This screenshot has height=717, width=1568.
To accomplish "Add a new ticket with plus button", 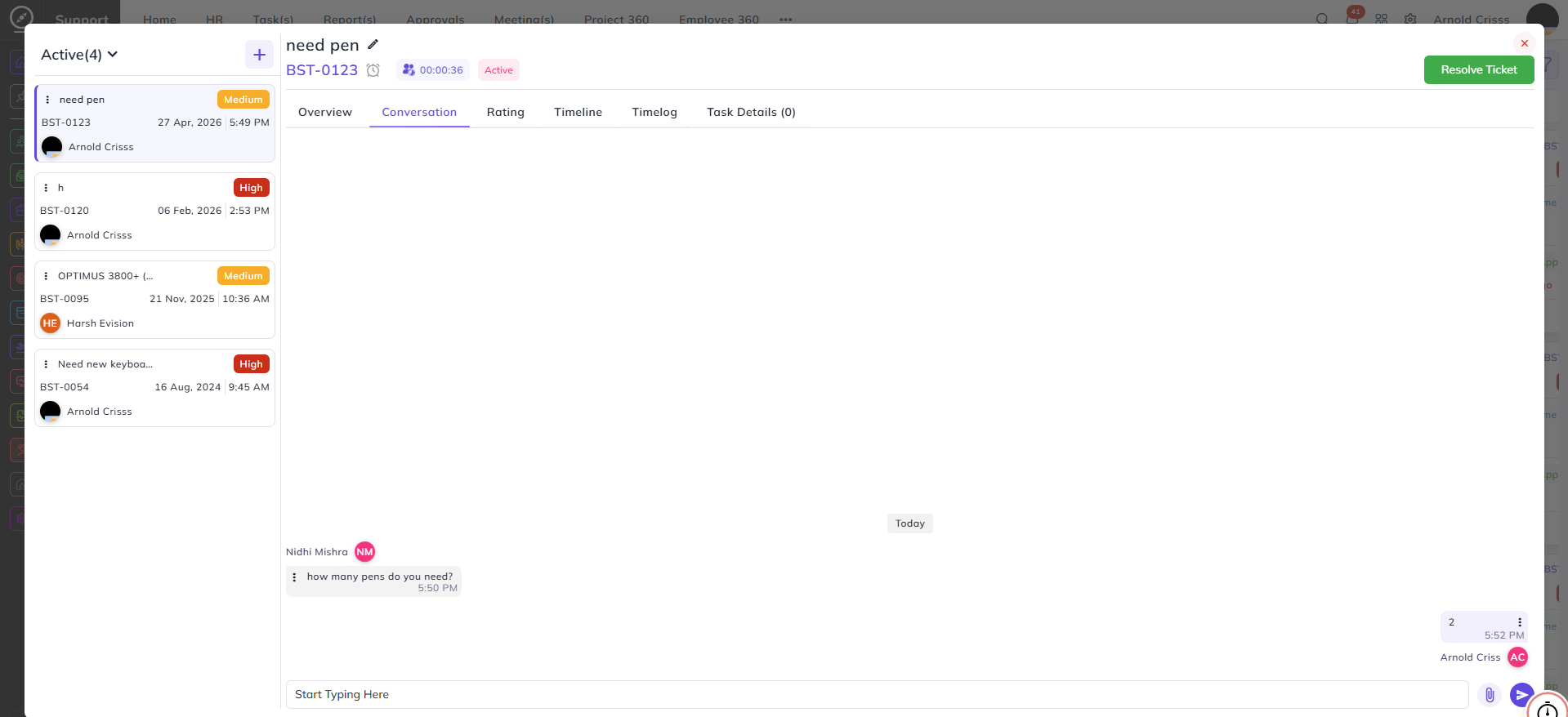I will (x=259, y=55).
